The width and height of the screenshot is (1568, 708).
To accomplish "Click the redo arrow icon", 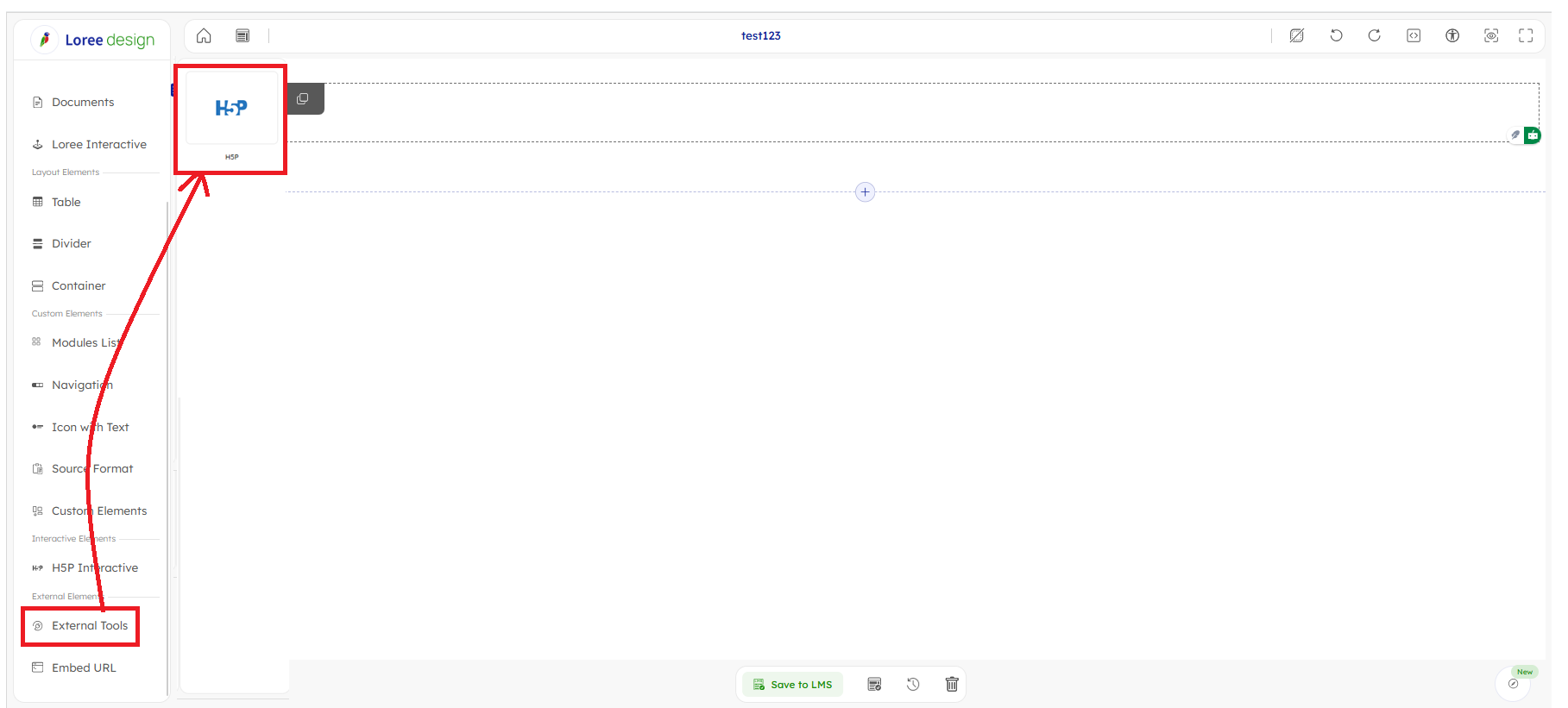I will (x=1375, y=35).
